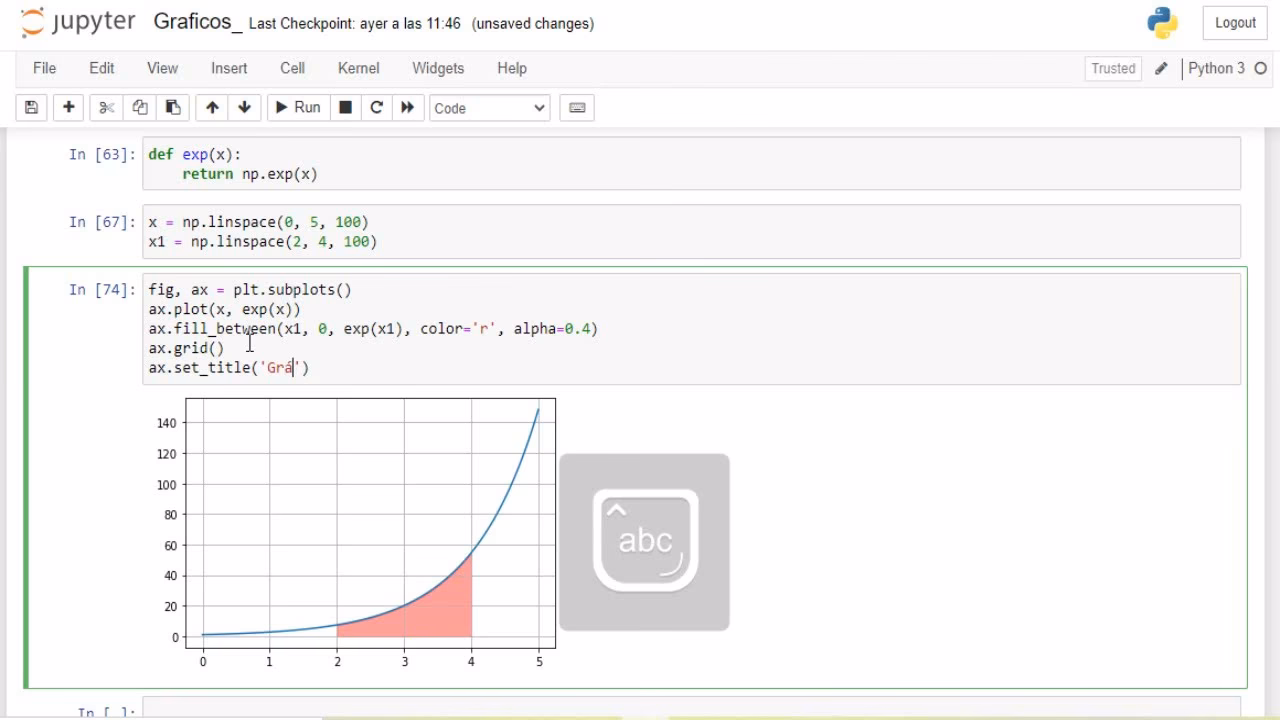Open the Kernel menu
The image size is (1280, 720).
(x=358, y=68)
